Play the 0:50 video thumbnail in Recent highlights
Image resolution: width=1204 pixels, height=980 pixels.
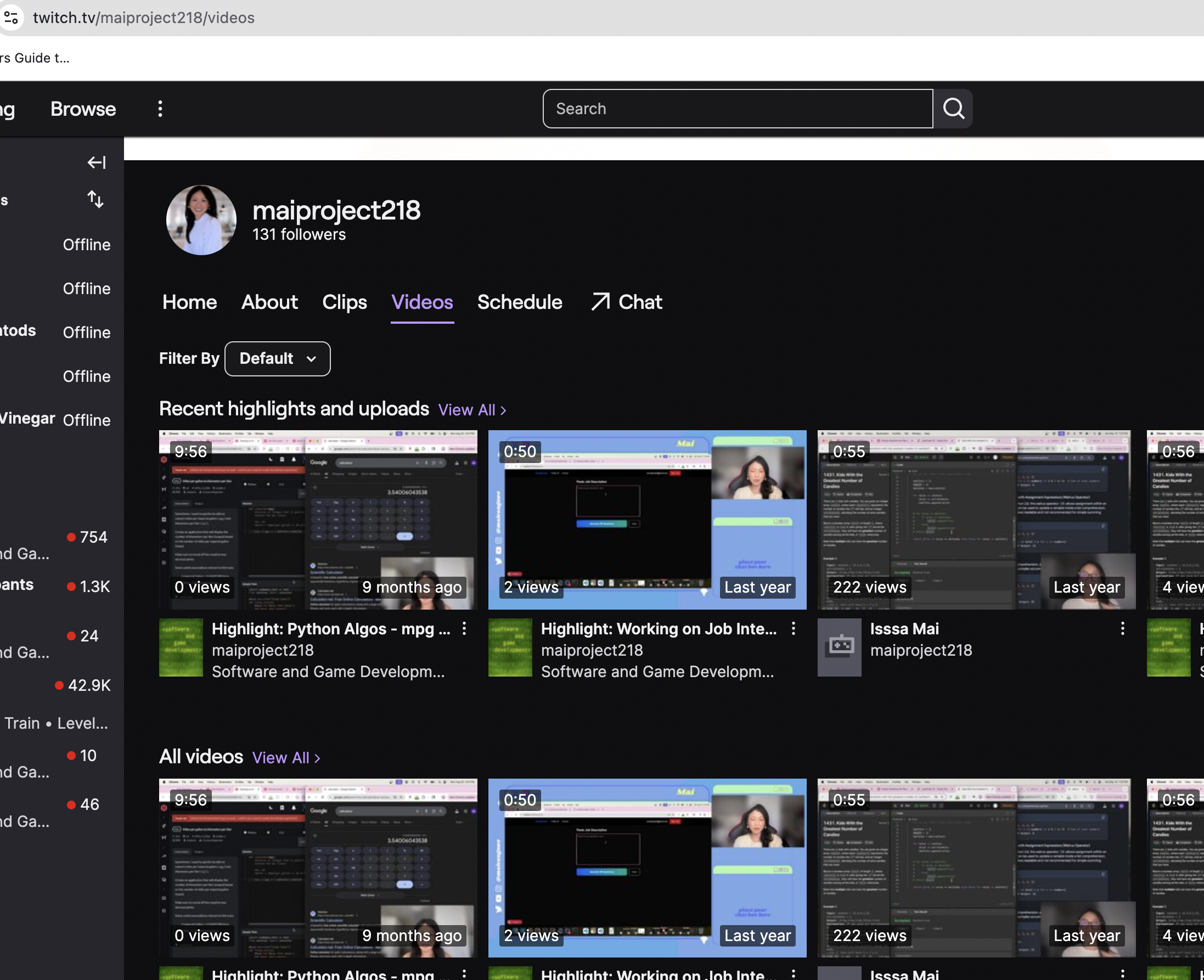[x=647, y=519]
